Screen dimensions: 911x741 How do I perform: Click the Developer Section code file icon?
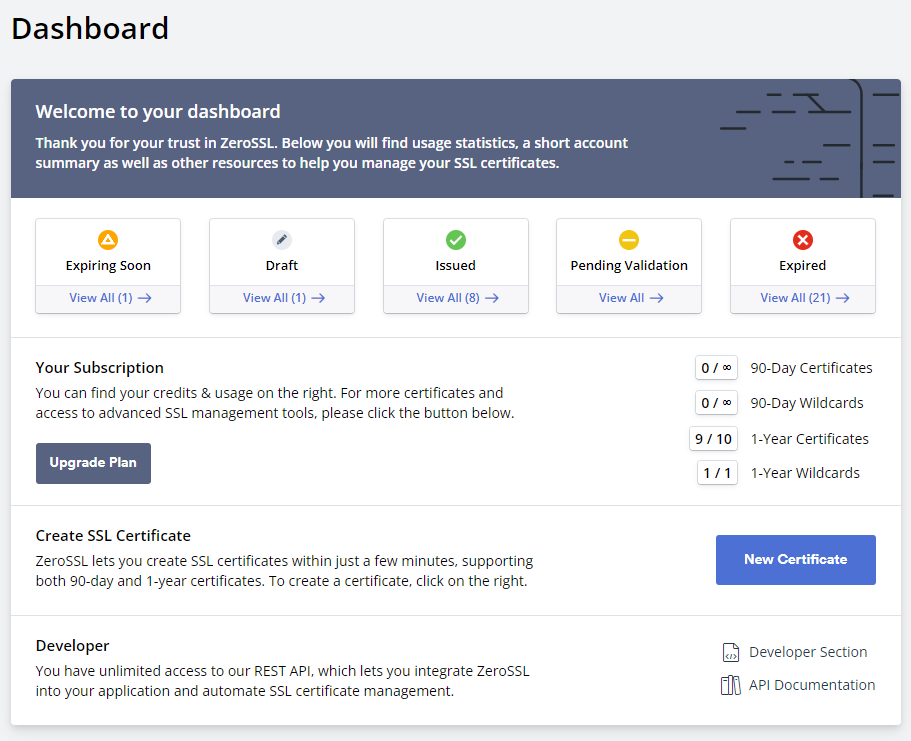(x=731, y=653)
